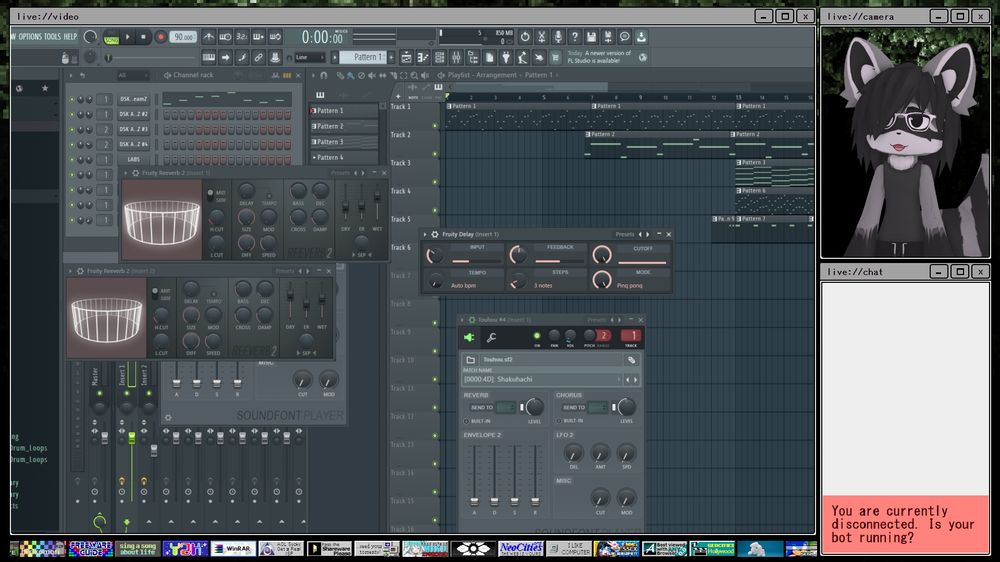Click the metronome icon in the toolbar
Image resolution: width=1000 pixels, height=562 pixels.
click(209, 37)
